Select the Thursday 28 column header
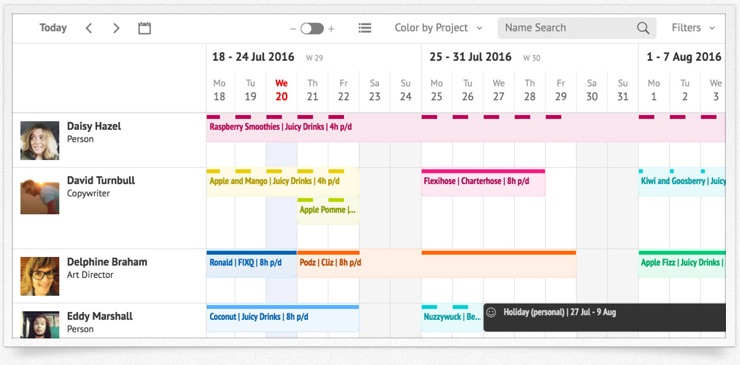Screen dimensions: 740x365 click(530, 90)
